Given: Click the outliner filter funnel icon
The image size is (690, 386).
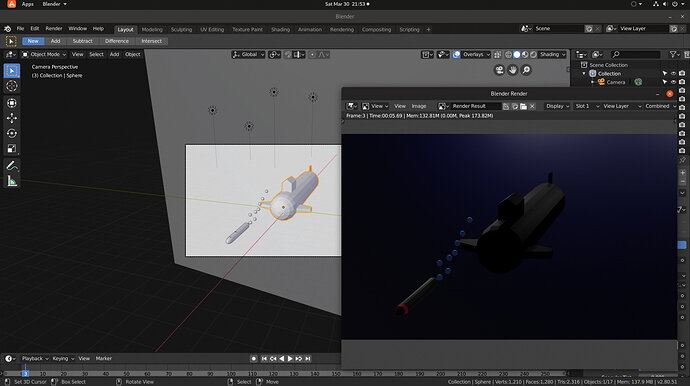Looking at the screenshot, I should pos(673,55).
